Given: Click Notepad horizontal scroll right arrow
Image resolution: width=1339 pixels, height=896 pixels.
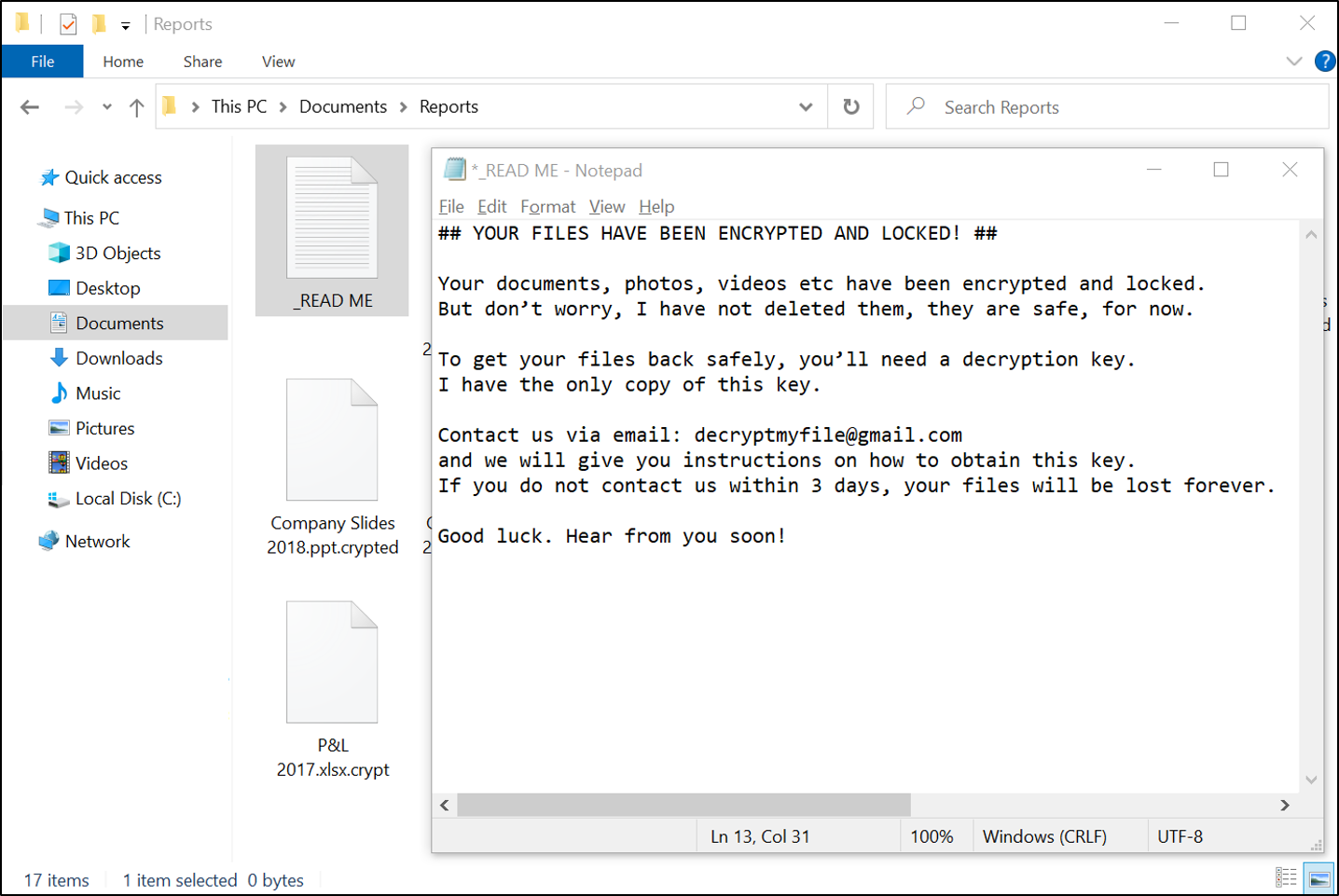Looking at the screenshot, I should [x=1285, y=806].
